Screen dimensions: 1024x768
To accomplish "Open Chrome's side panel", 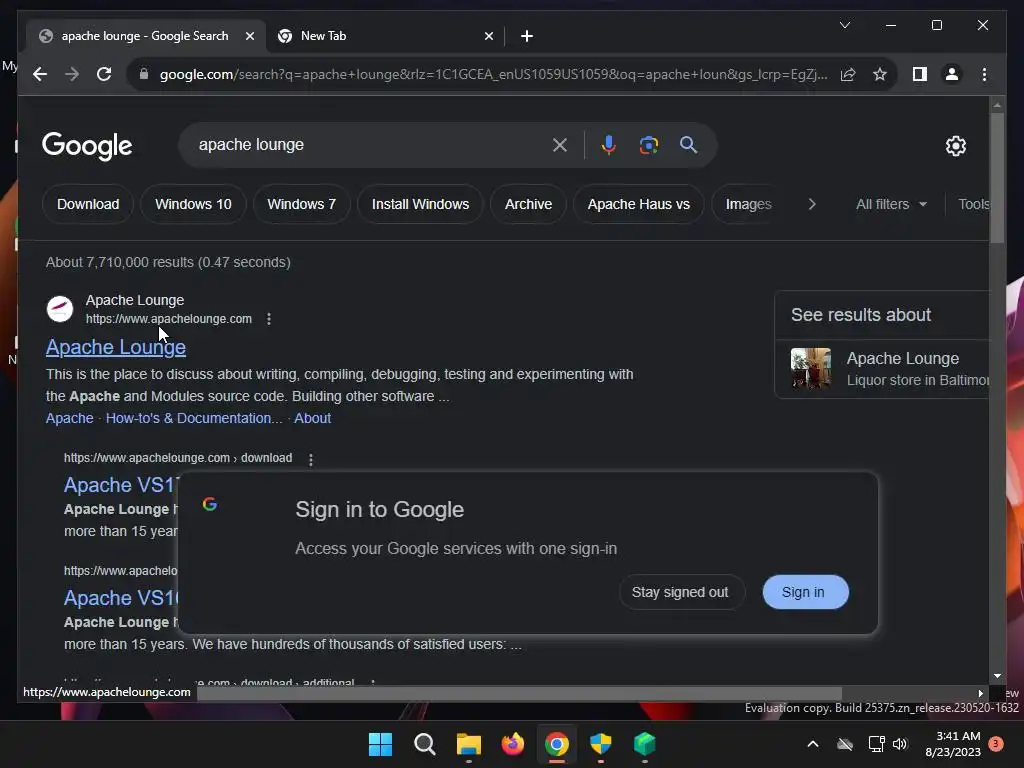I will click(920, 74).
